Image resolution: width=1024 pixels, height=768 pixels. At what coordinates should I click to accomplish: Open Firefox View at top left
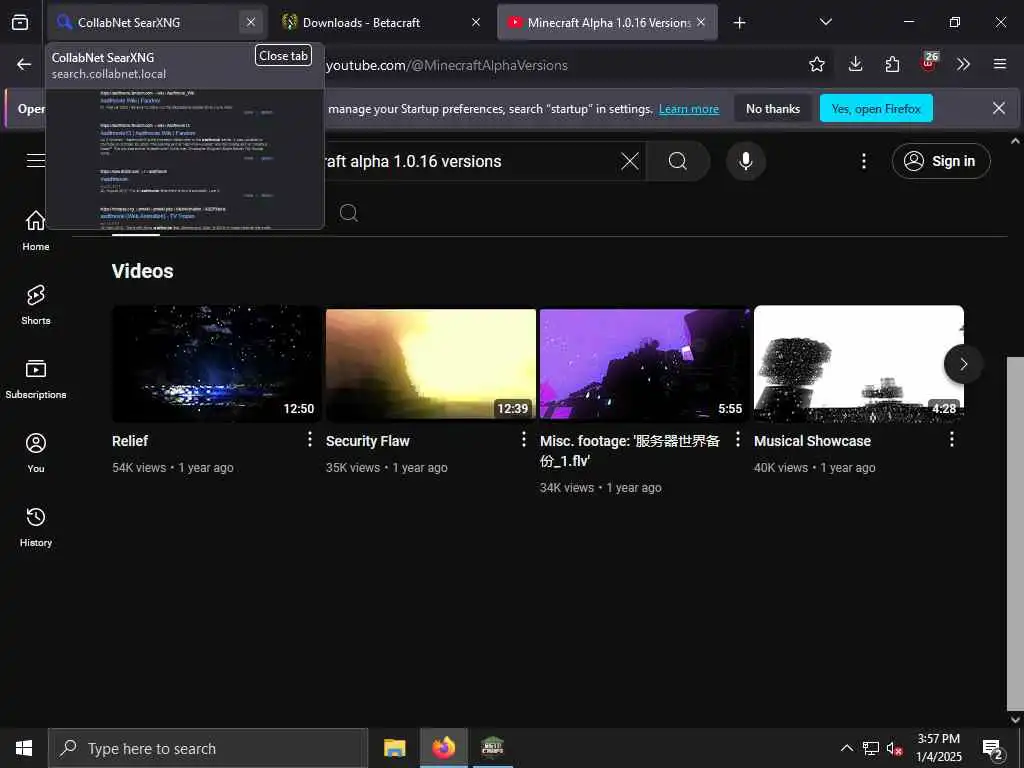(x=20, y=22)
